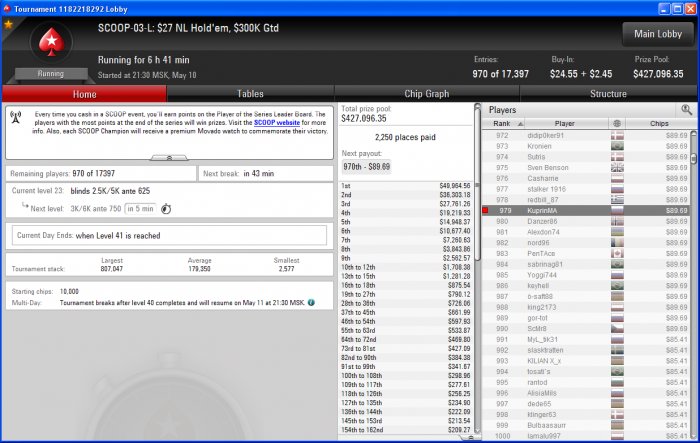Click the Canadian flag beside PenTAce
This screenshot has height=443, width=700.
click(x=617, y=253)
